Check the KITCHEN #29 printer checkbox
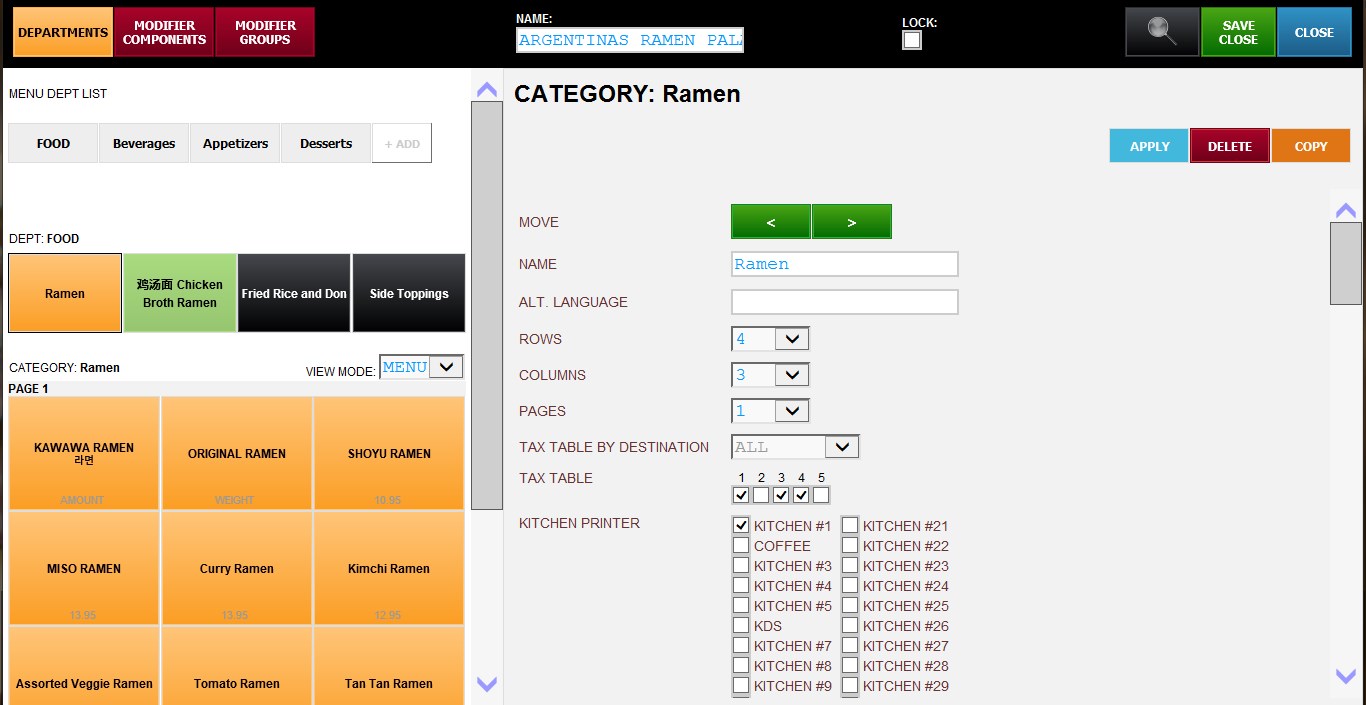The height and width of the screenshot is (705, 1366). [850, 685]
